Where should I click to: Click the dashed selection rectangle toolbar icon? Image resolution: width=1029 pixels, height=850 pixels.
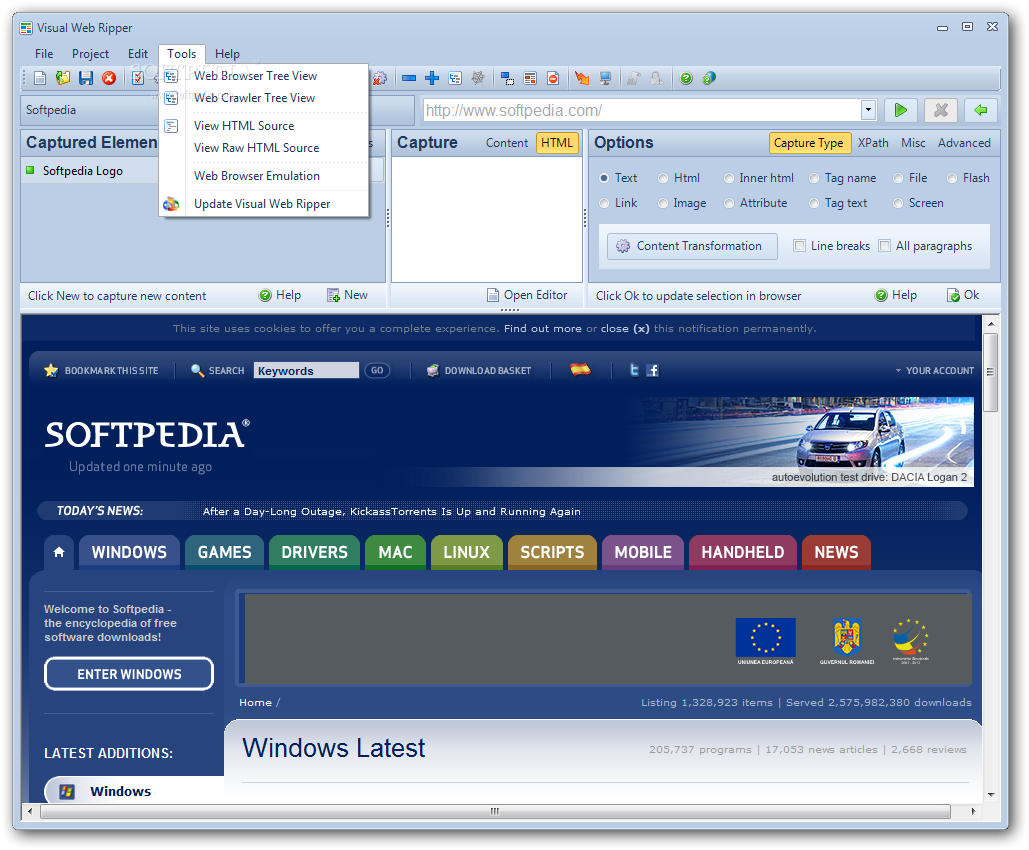pos(507,78)
